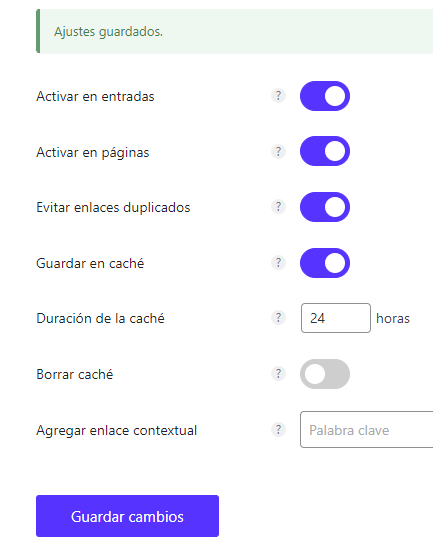433x543 pixels.
Task: Select the Agregar enlace contextual label text
Action: point(117,430)
